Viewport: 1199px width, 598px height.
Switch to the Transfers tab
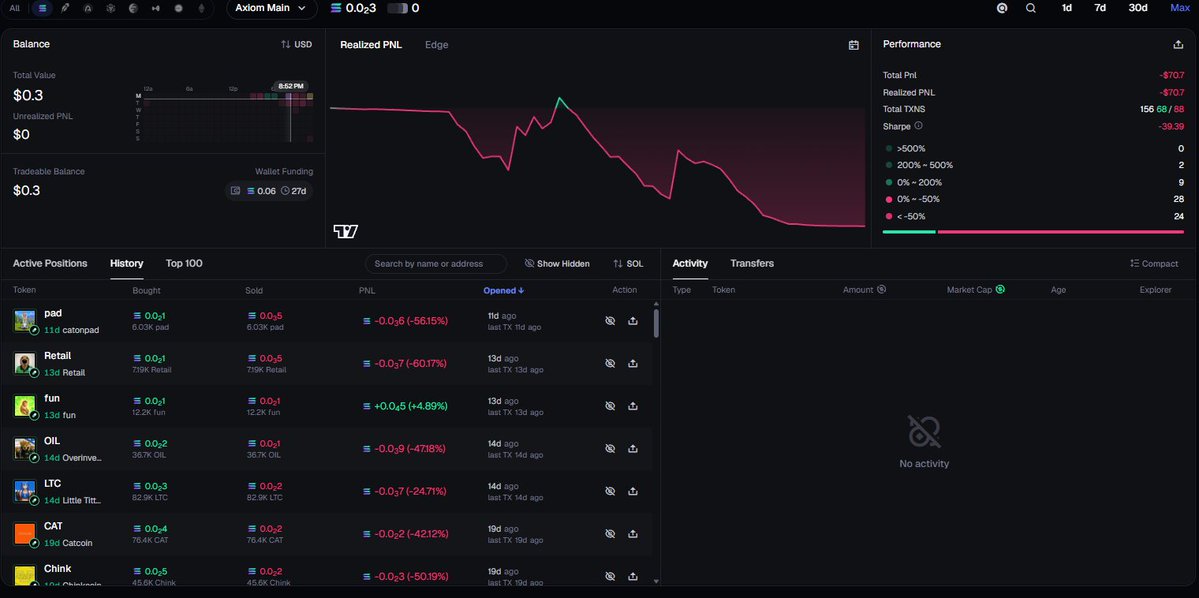click(752, 263)
